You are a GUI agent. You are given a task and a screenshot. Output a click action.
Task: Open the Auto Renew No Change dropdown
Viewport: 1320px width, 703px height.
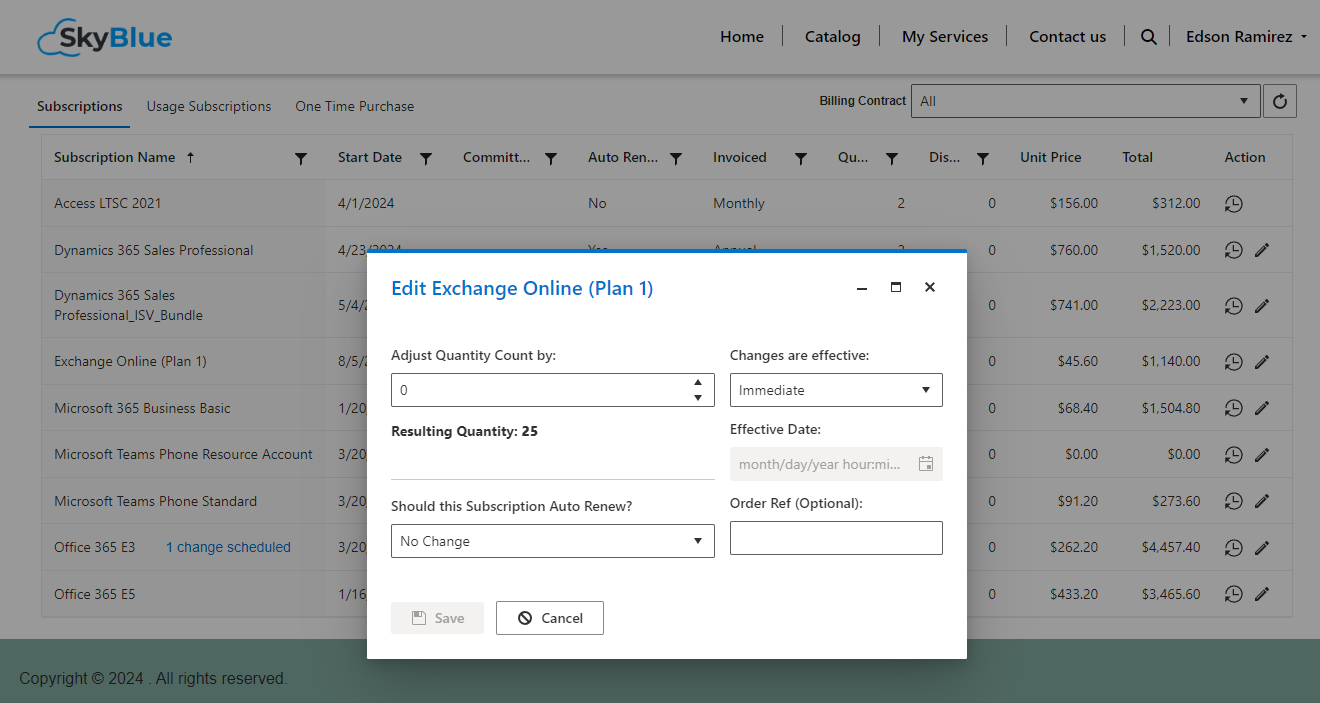click(x=552, y=541)
